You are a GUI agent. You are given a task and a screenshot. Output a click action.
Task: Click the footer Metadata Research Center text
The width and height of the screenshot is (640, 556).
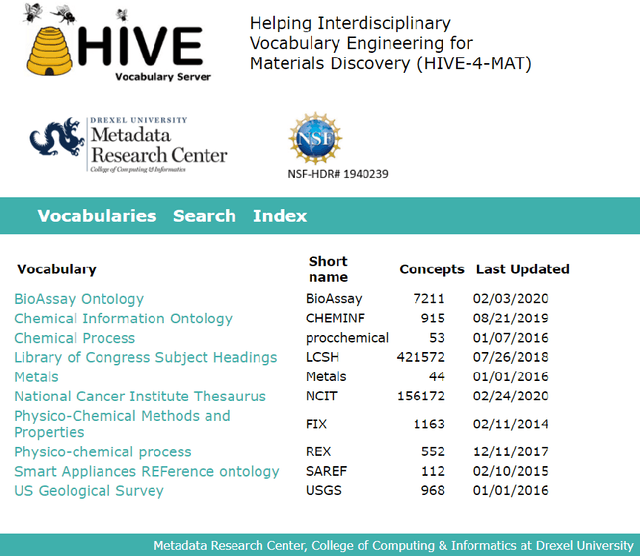click(393, 546)
